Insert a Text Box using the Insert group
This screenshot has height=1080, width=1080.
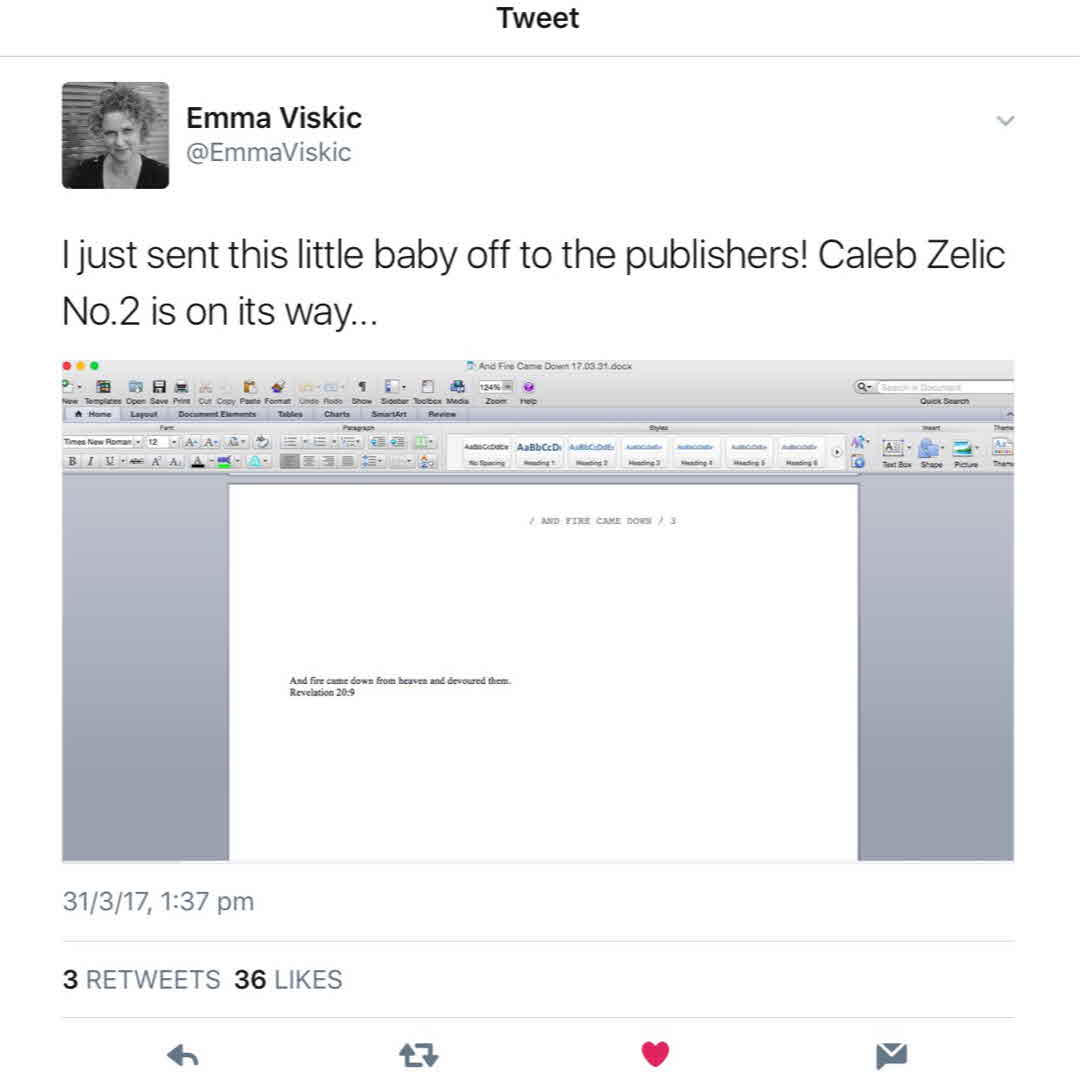pyautogui.click(x=894, y=448)
